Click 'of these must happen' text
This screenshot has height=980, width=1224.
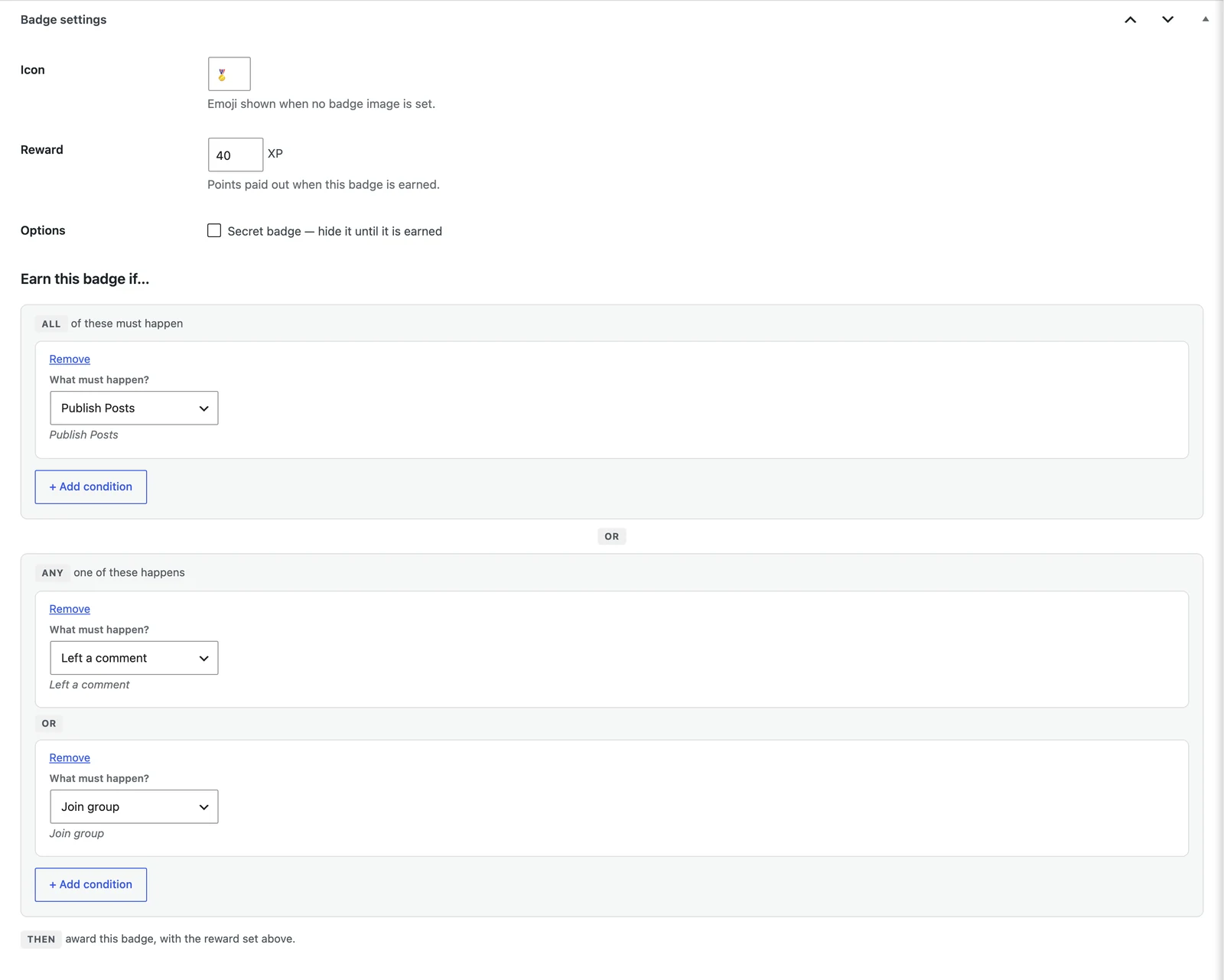(127, 324)
